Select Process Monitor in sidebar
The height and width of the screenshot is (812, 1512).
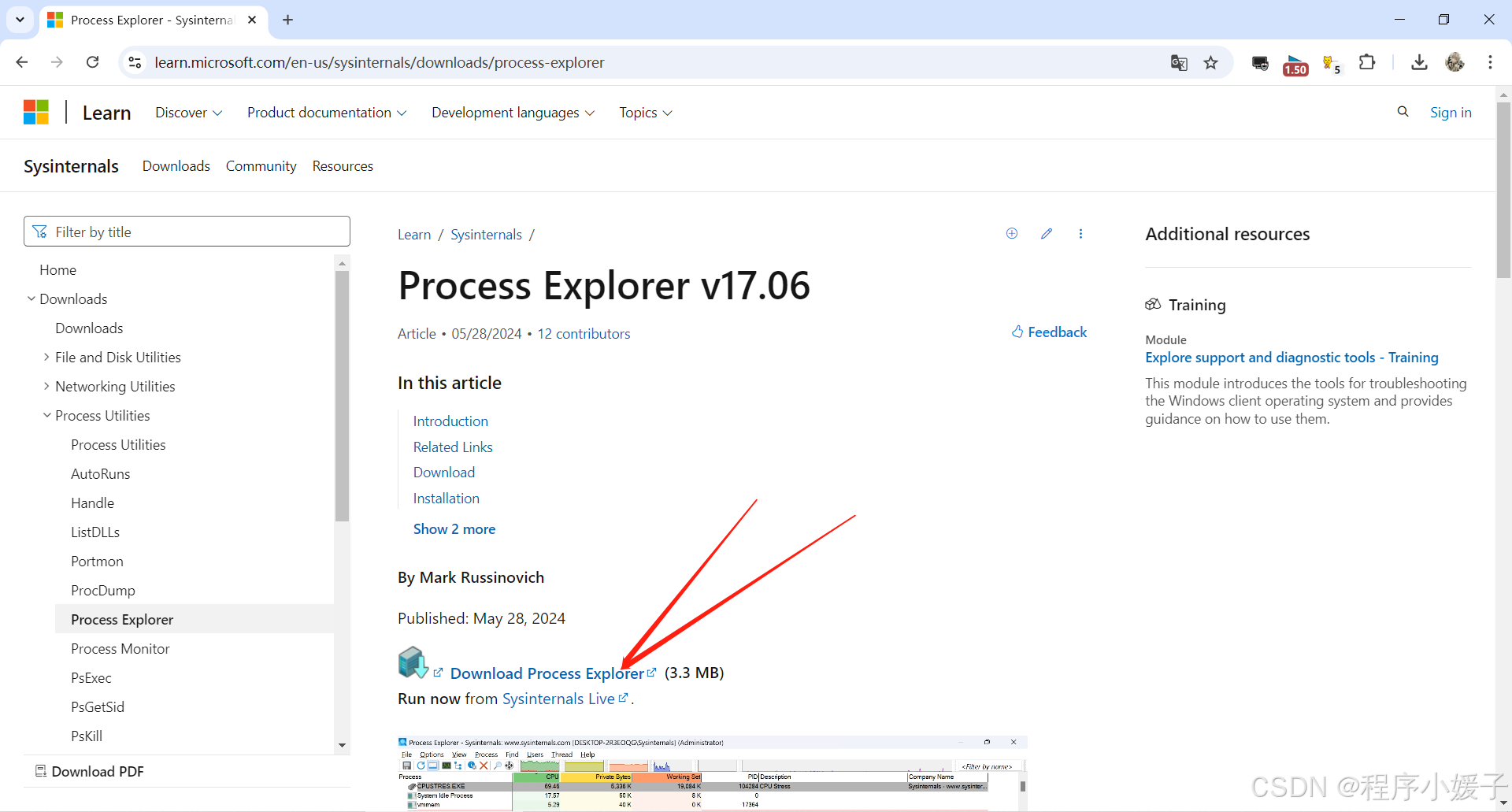pos(120,649)
